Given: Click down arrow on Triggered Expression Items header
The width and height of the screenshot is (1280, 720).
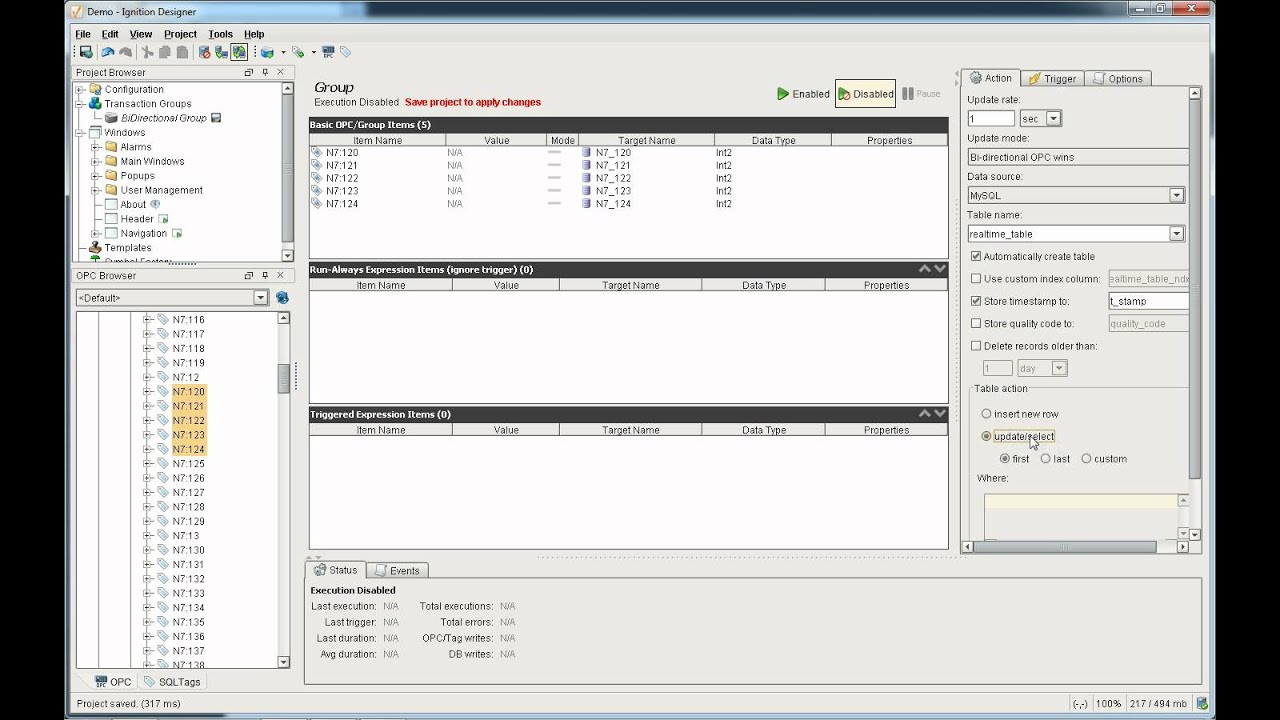Looking at the screenshot, I should [939, 414].
